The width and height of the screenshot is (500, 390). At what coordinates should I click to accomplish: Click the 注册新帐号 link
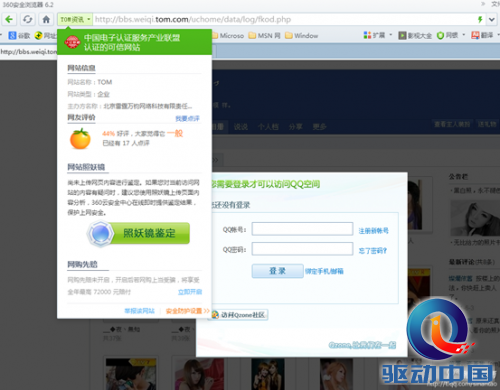373,231
